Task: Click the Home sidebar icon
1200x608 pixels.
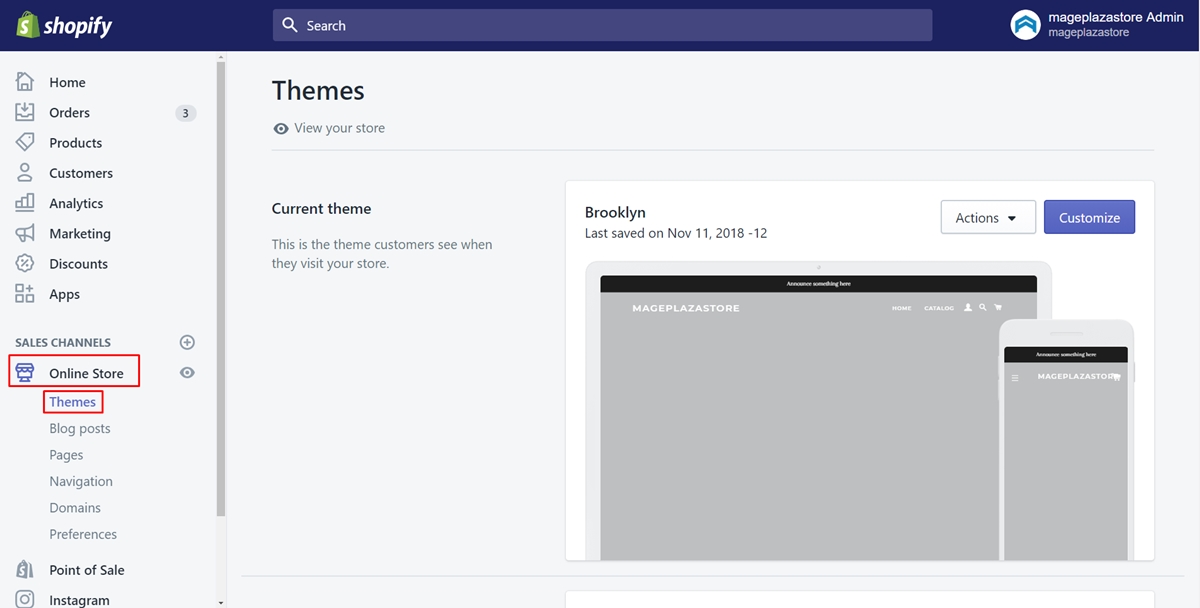Action: tap(25, 82)
